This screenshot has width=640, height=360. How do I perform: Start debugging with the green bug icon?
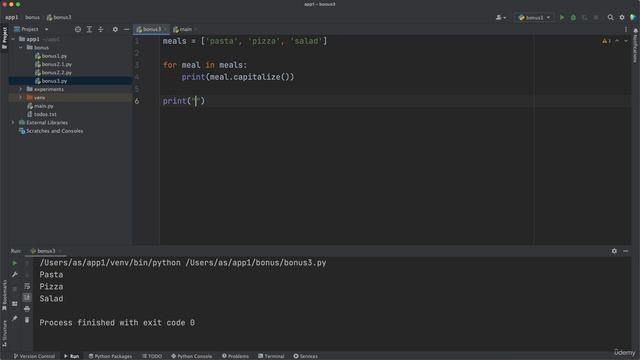(573, 18)
